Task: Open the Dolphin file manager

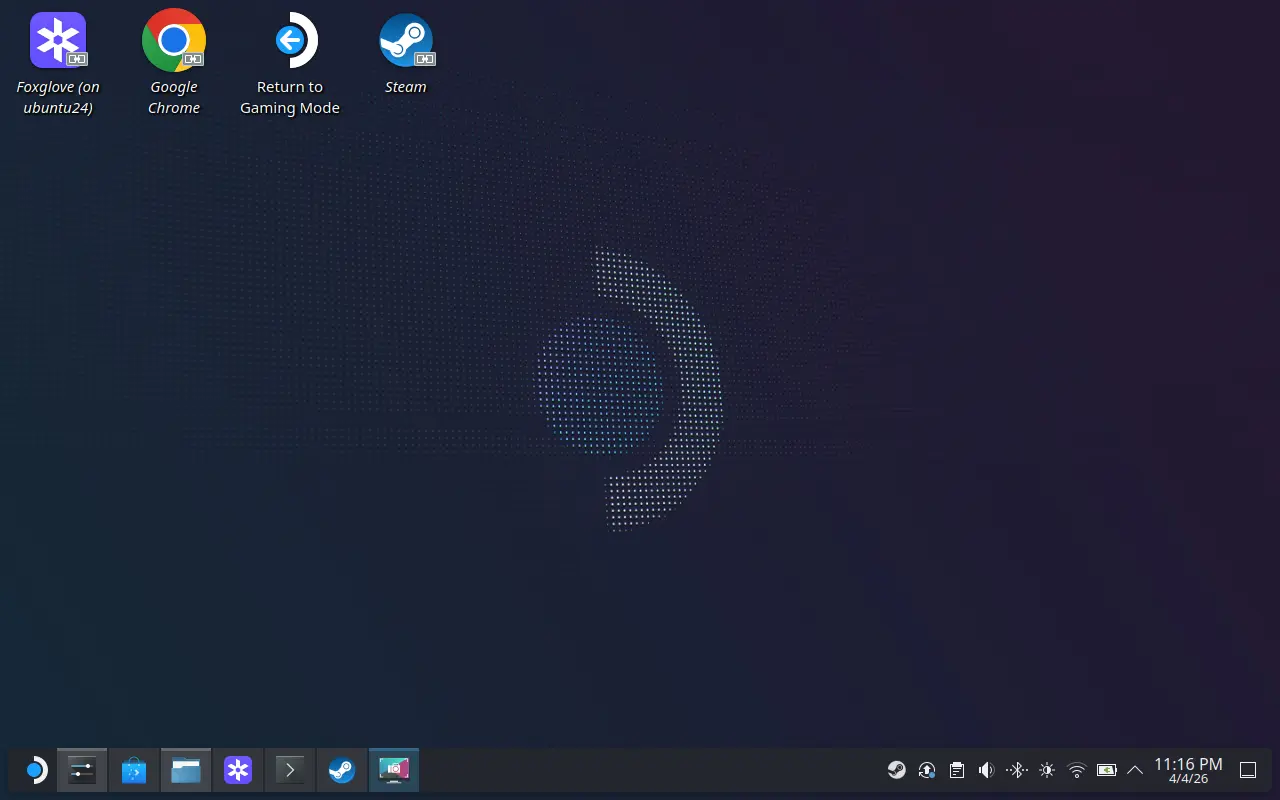Action: (x=186, y=770)
